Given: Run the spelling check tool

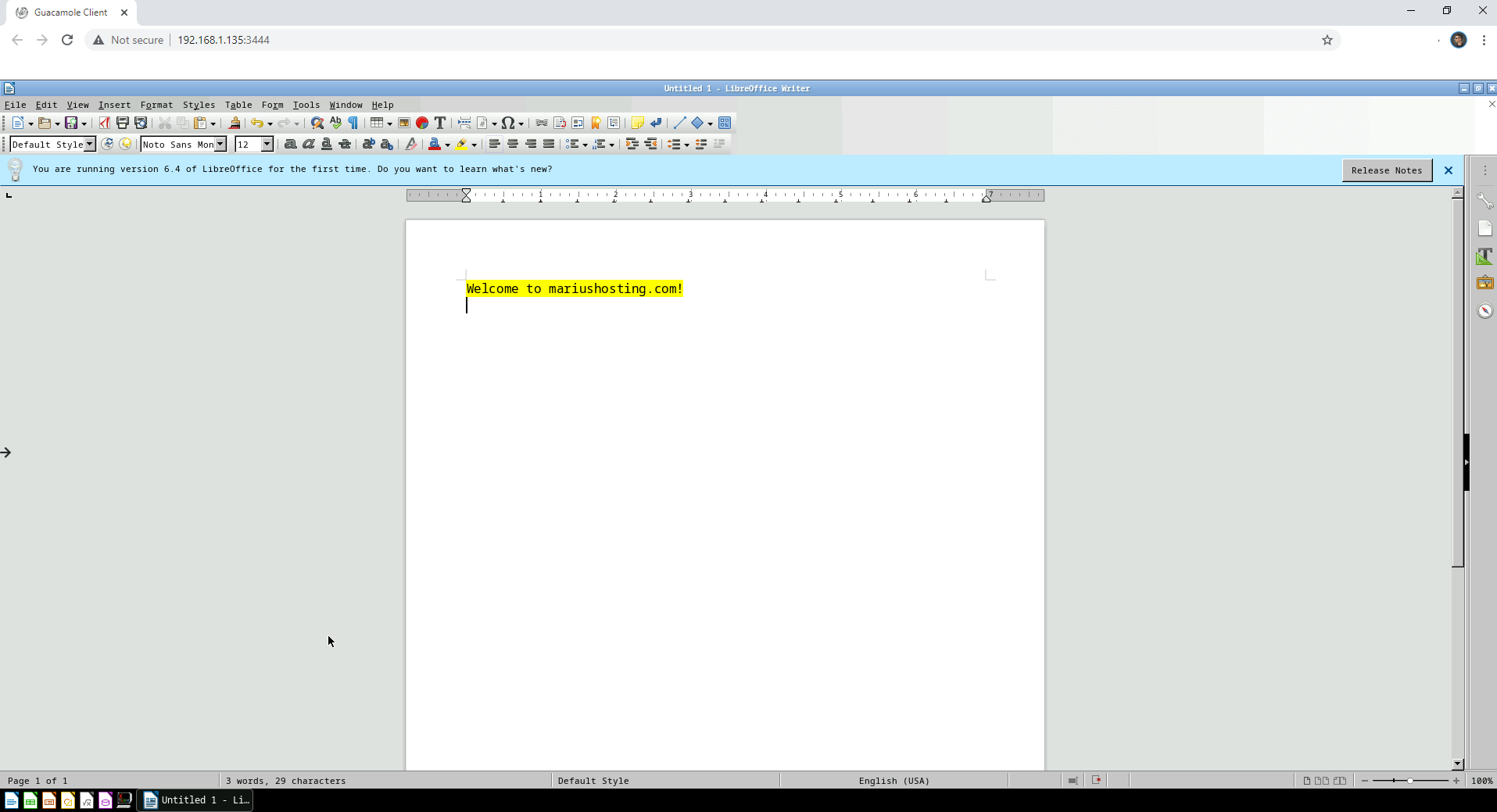Looking at the screenshot, I should pyautogui.click(x=335, y=123).
